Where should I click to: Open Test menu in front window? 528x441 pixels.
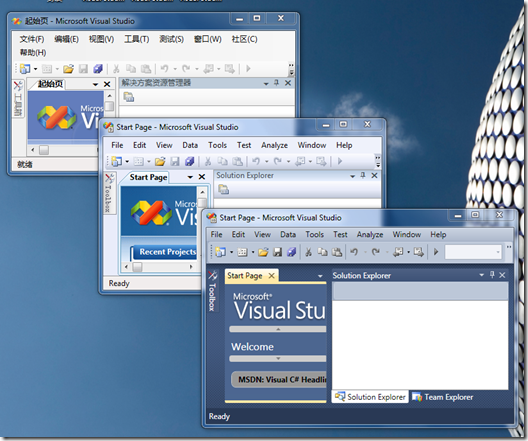[340, 234]
